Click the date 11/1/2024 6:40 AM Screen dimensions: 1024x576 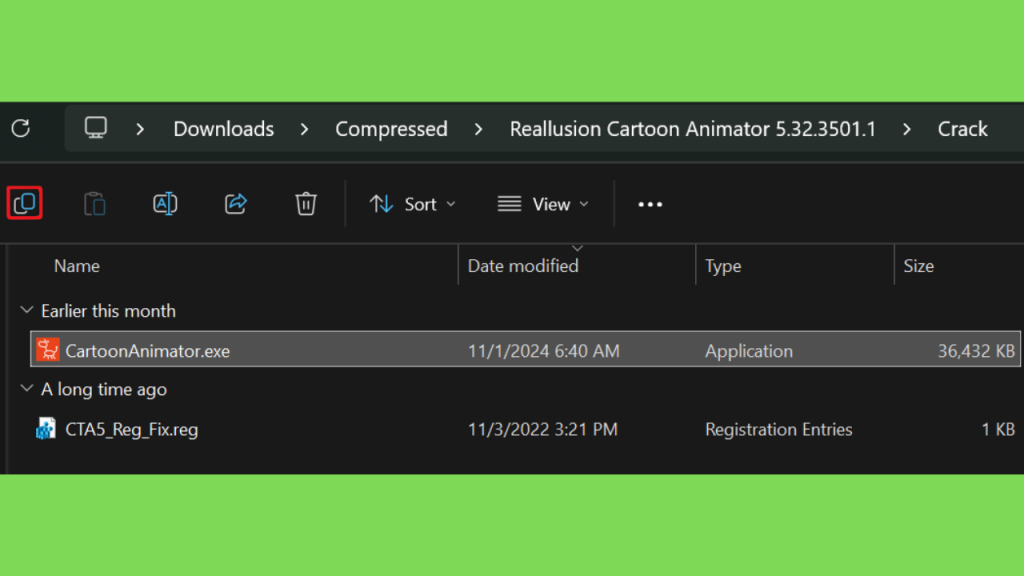click(543, 351)
